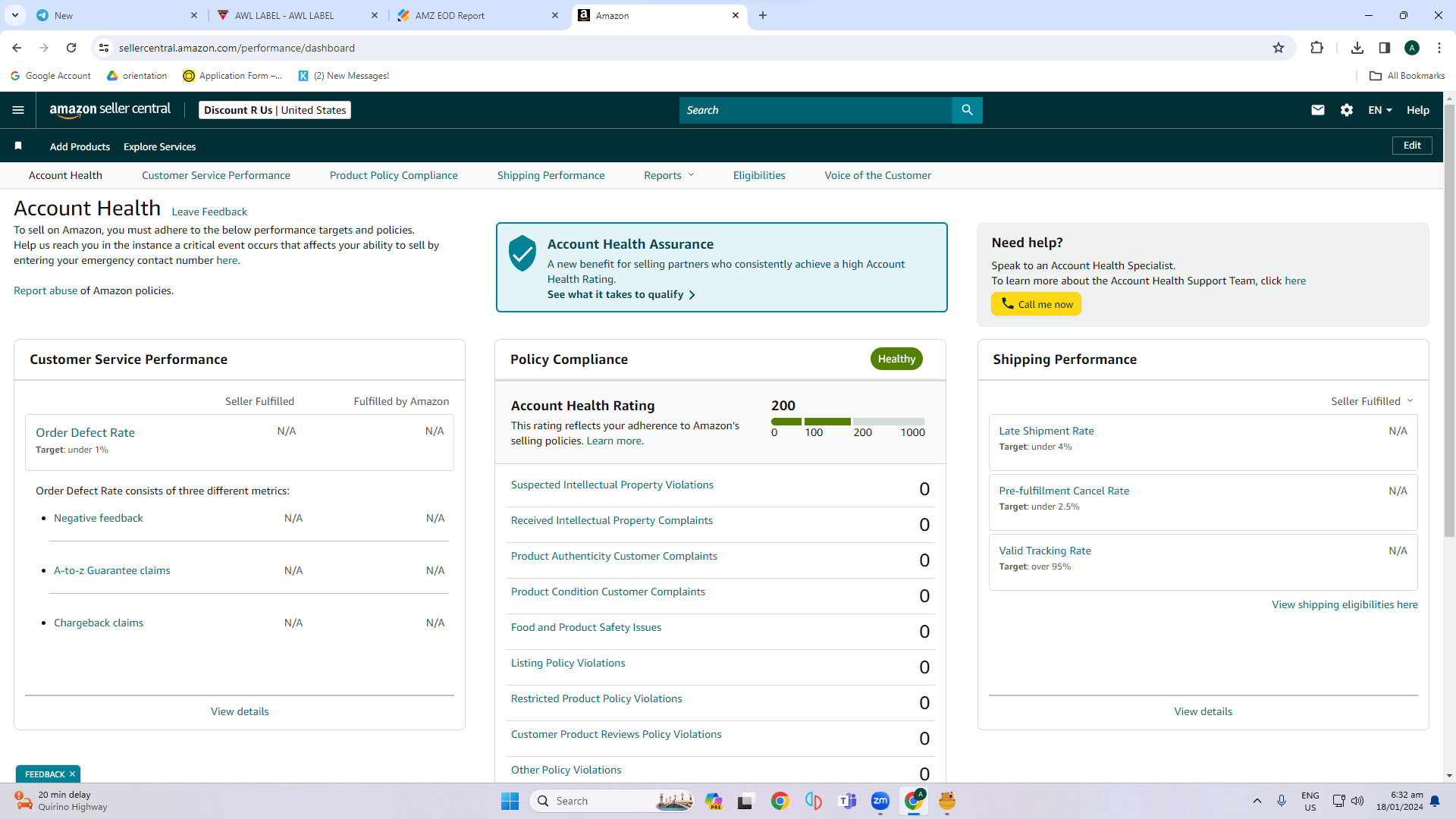The height and width of the screenshot is (819, 1456).
Task: Select the Account Health tab
Action: point(65,175)
